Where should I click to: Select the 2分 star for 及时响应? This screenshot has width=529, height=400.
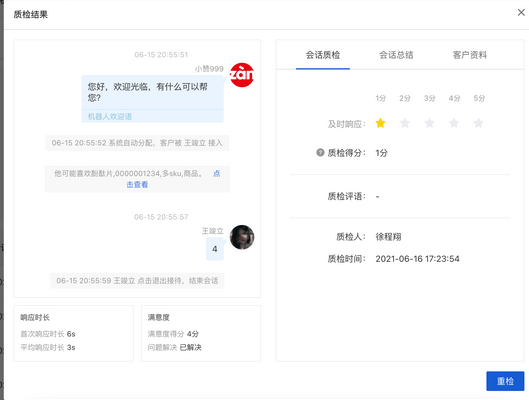pos(405,123)
